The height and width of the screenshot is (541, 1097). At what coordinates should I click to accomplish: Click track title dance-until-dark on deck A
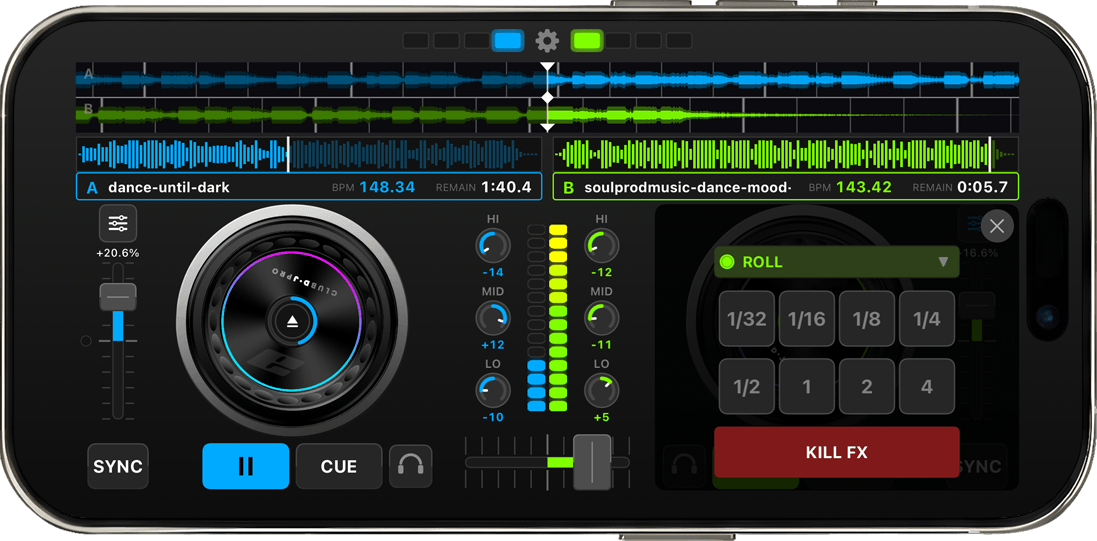pos(169,187)
